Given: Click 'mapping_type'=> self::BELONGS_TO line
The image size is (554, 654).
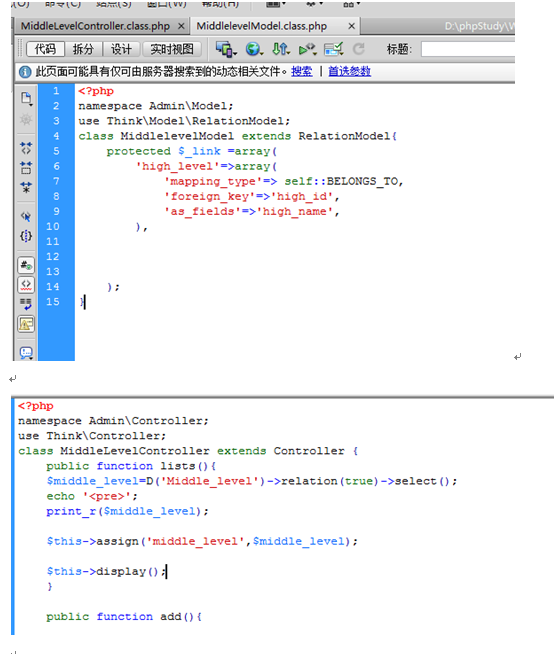Looking at the screenshot, I should [x=284, y=181].
